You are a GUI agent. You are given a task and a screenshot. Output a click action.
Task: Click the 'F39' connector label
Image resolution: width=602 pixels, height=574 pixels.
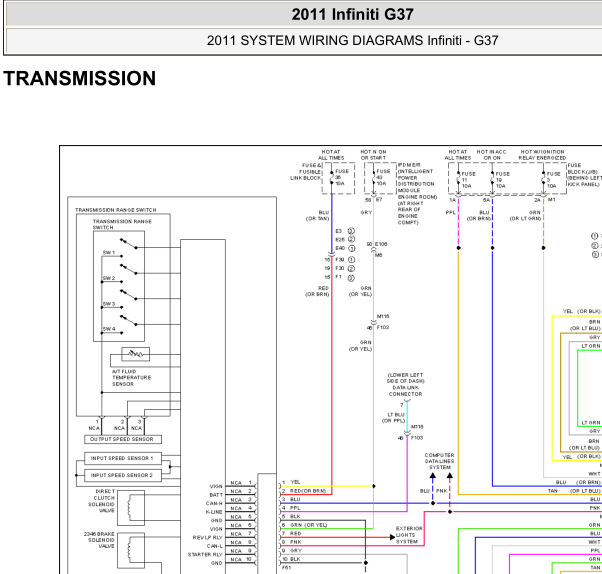tap(340, 260)
